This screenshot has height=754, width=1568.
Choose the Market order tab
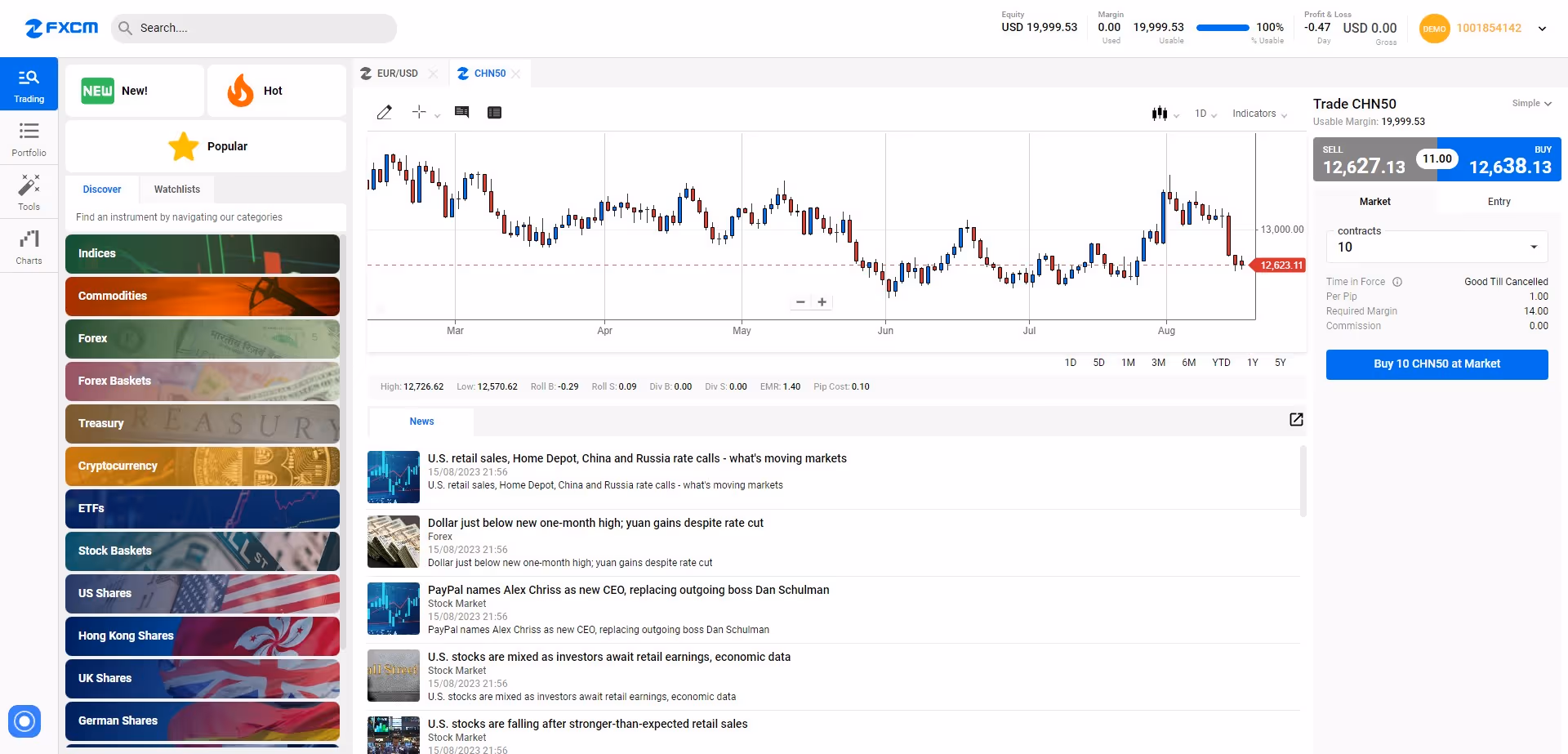tap(1374, 202)
